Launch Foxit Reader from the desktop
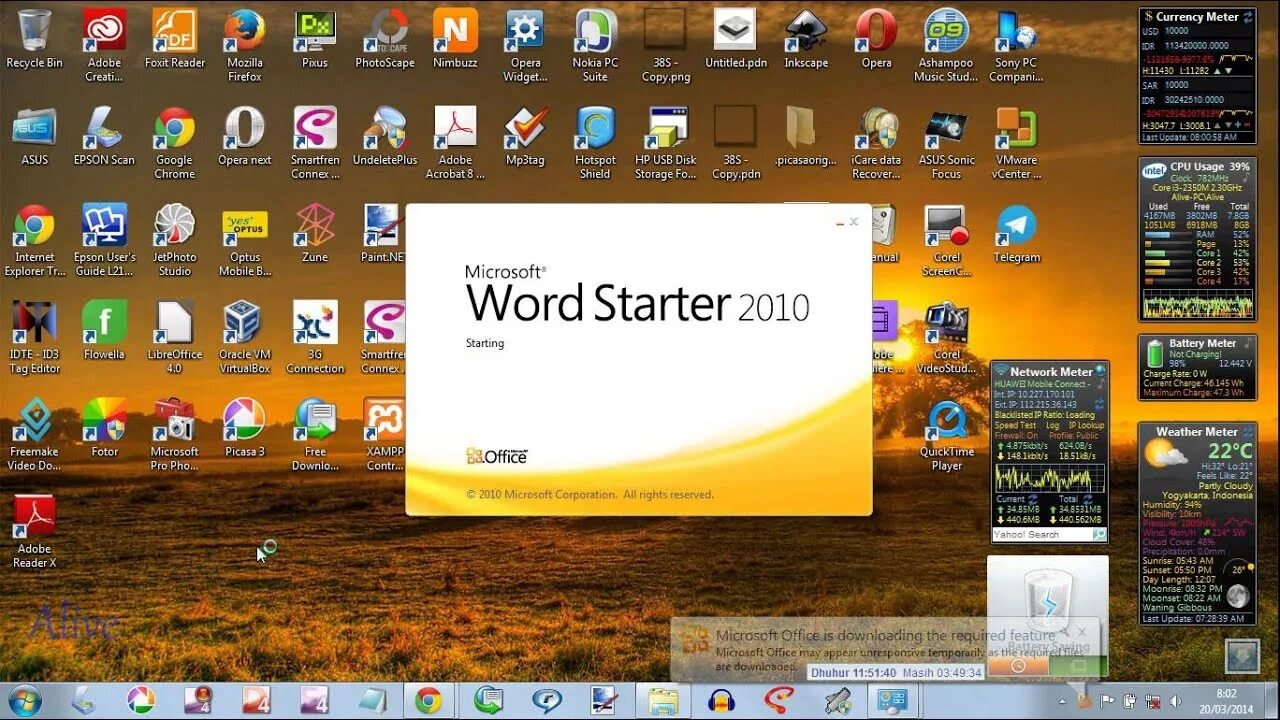Screen dimensions: 1280x720 pyautogui.click(x=174, y=40)
